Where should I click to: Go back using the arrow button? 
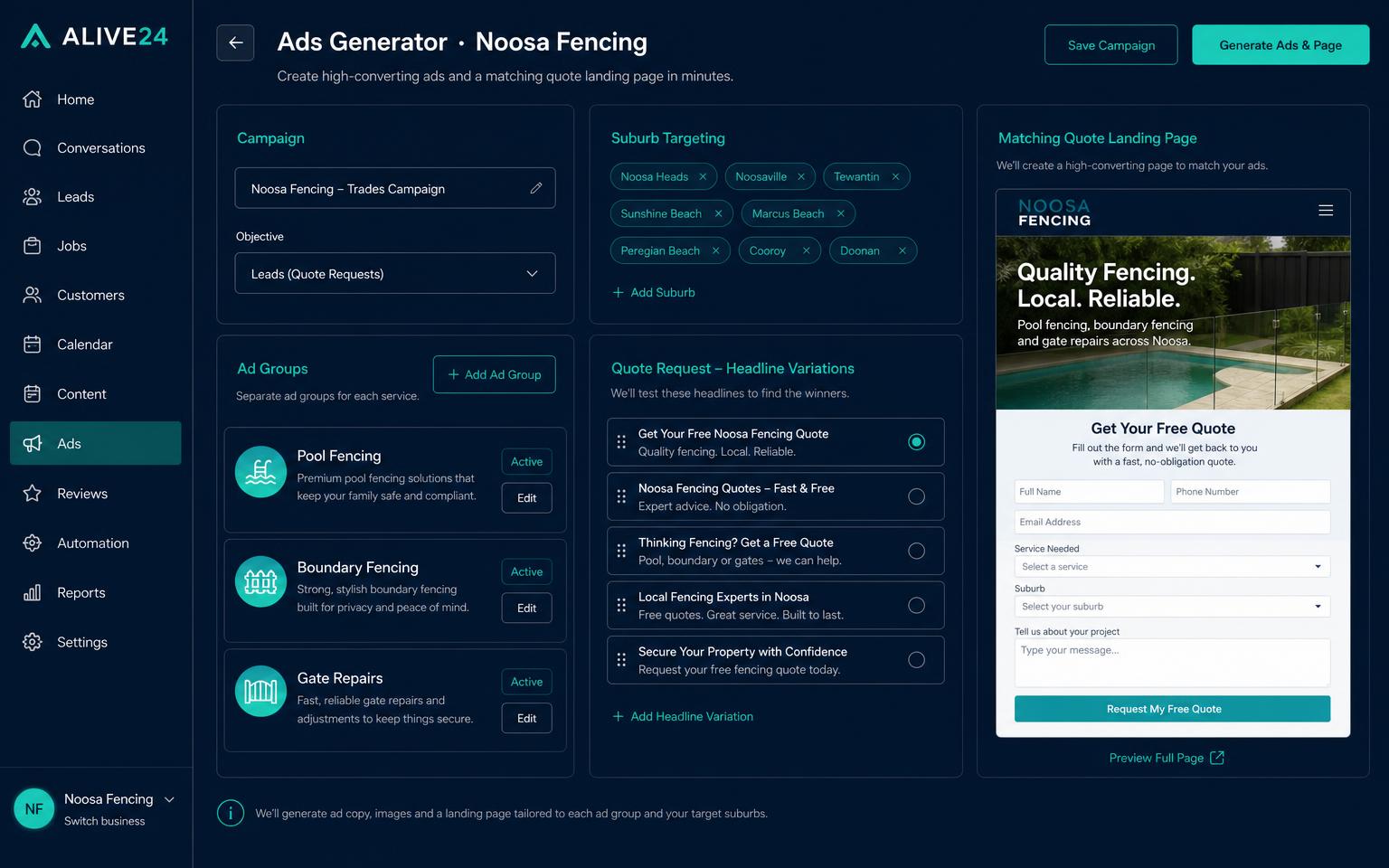(235, 42)
